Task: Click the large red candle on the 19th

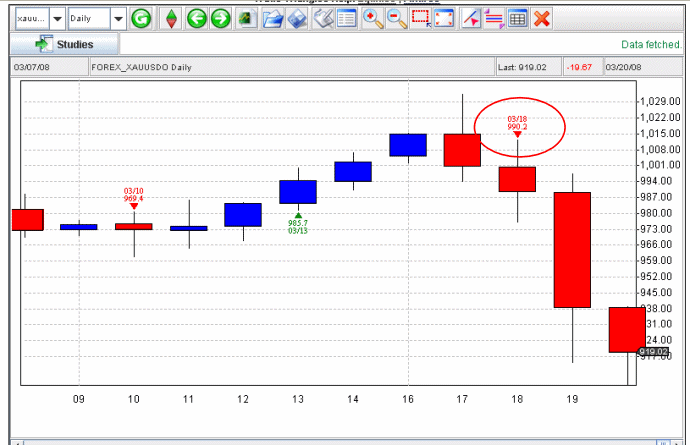Action: 572,249
